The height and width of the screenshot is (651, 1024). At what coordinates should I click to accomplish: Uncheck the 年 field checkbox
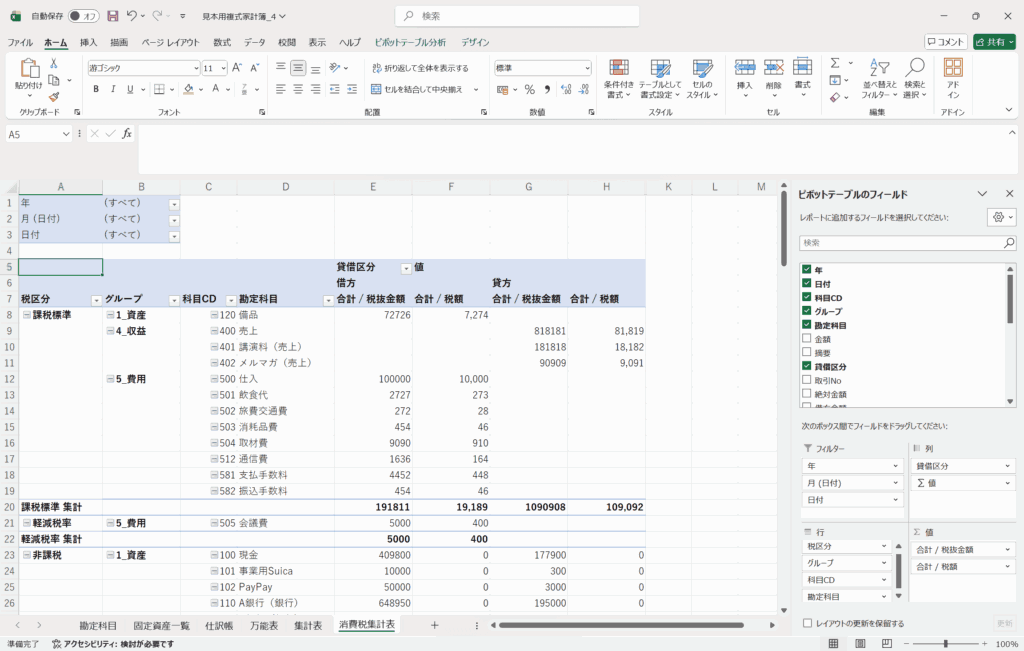[807, 270]
